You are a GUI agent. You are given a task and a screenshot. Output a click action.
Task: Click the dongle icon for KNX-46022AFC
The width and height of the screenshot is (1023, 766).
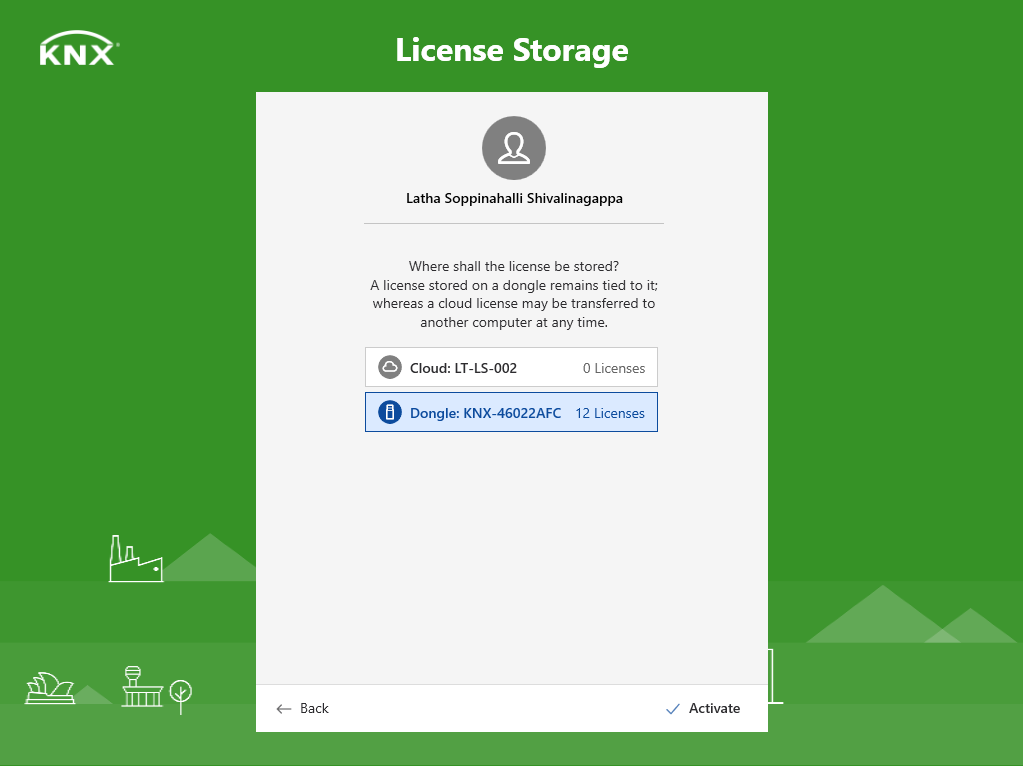389,412
